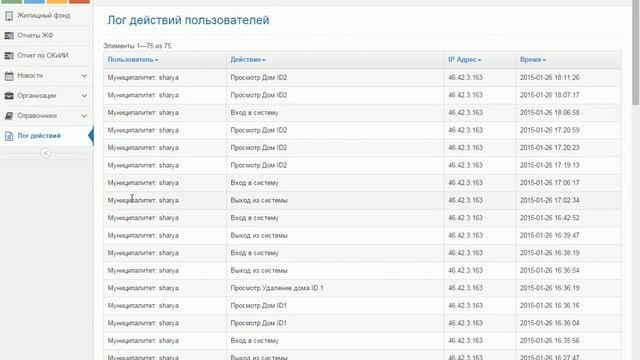Open Отчет по ОКиИИ menu item
The height and width of the screenshot is (360, 640).
click(x=43, y=56)
